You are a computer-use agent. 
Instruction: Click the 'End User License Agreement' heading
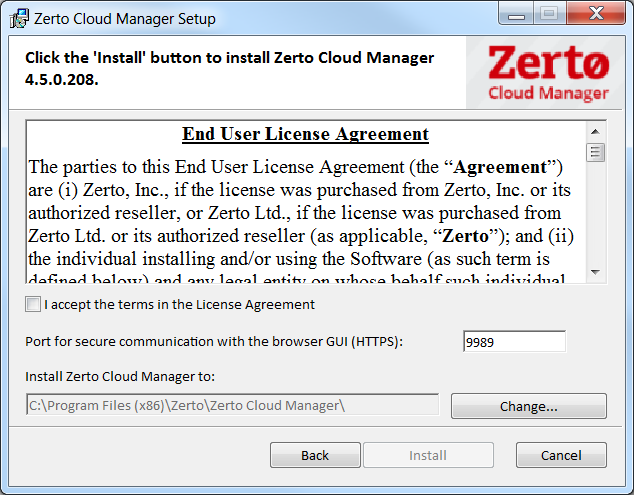(x=305, y=134)
